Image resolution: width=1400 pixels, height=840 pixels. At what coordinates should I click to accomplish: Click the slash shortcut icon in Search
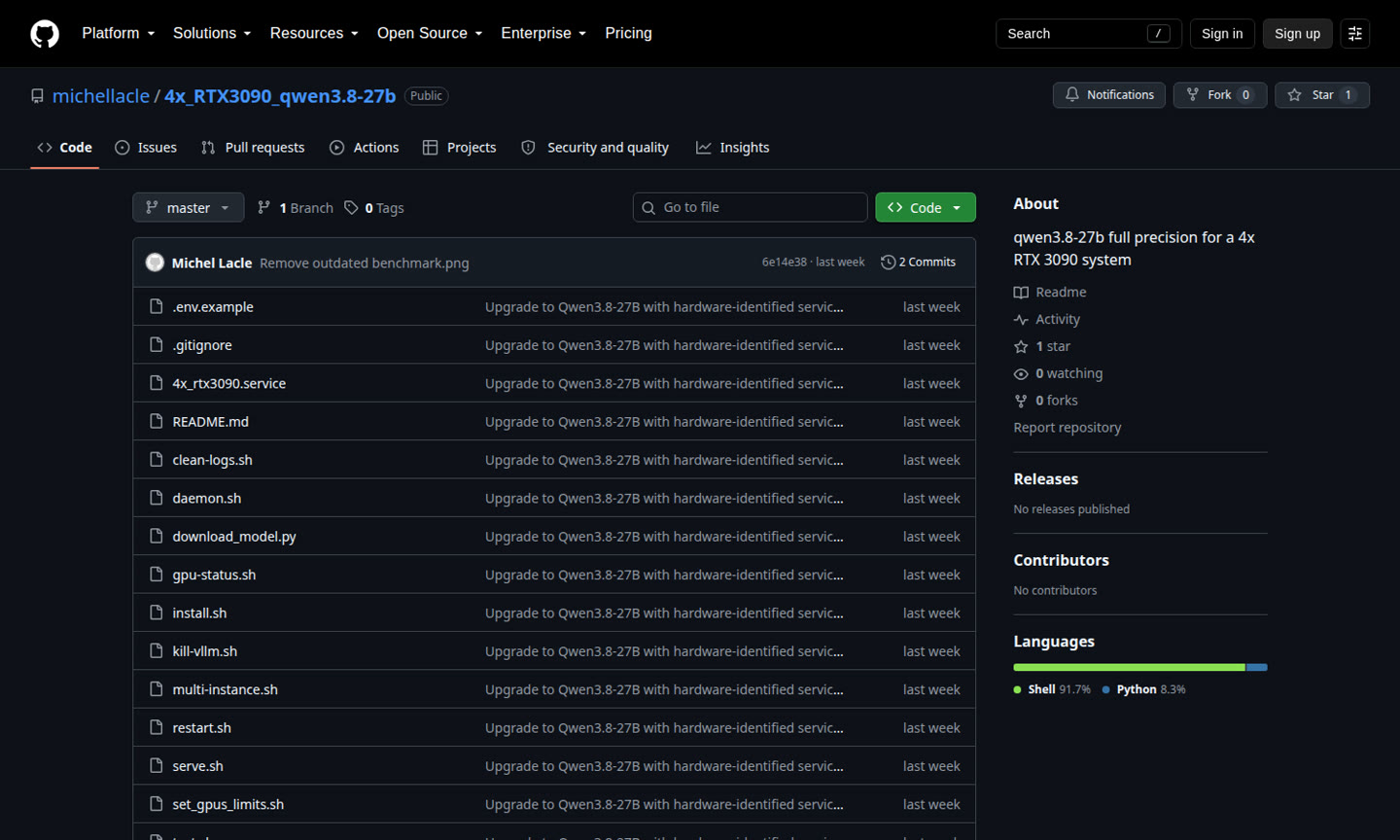1158,34
